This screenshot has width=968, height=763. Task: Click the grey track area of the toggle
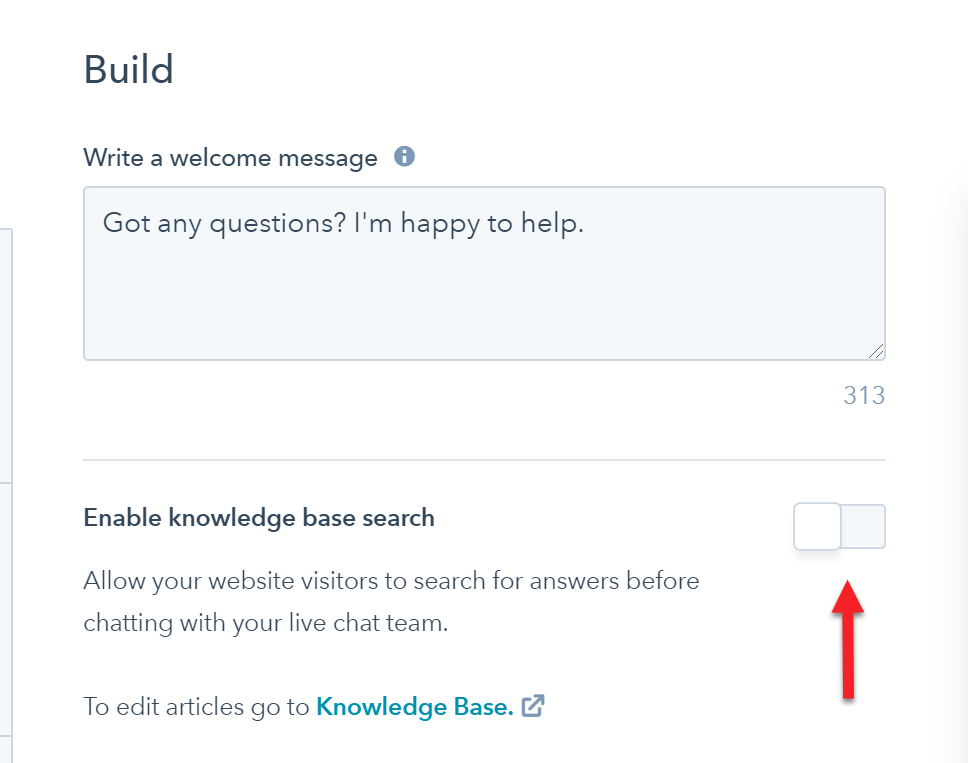click(863, 527)
